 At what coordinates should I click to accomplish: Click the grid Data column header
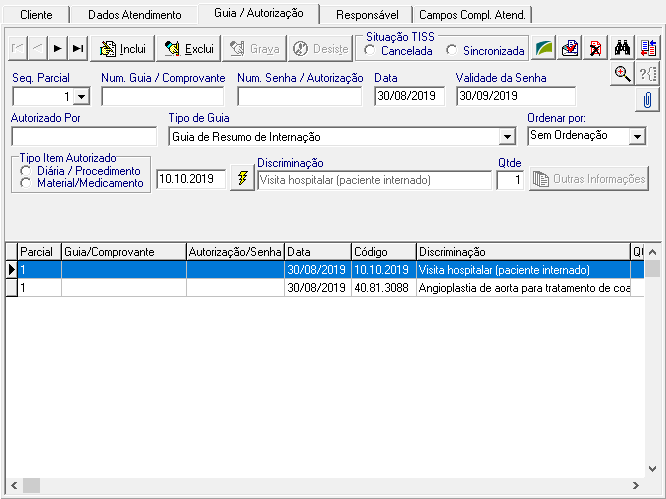click(318, 252)
